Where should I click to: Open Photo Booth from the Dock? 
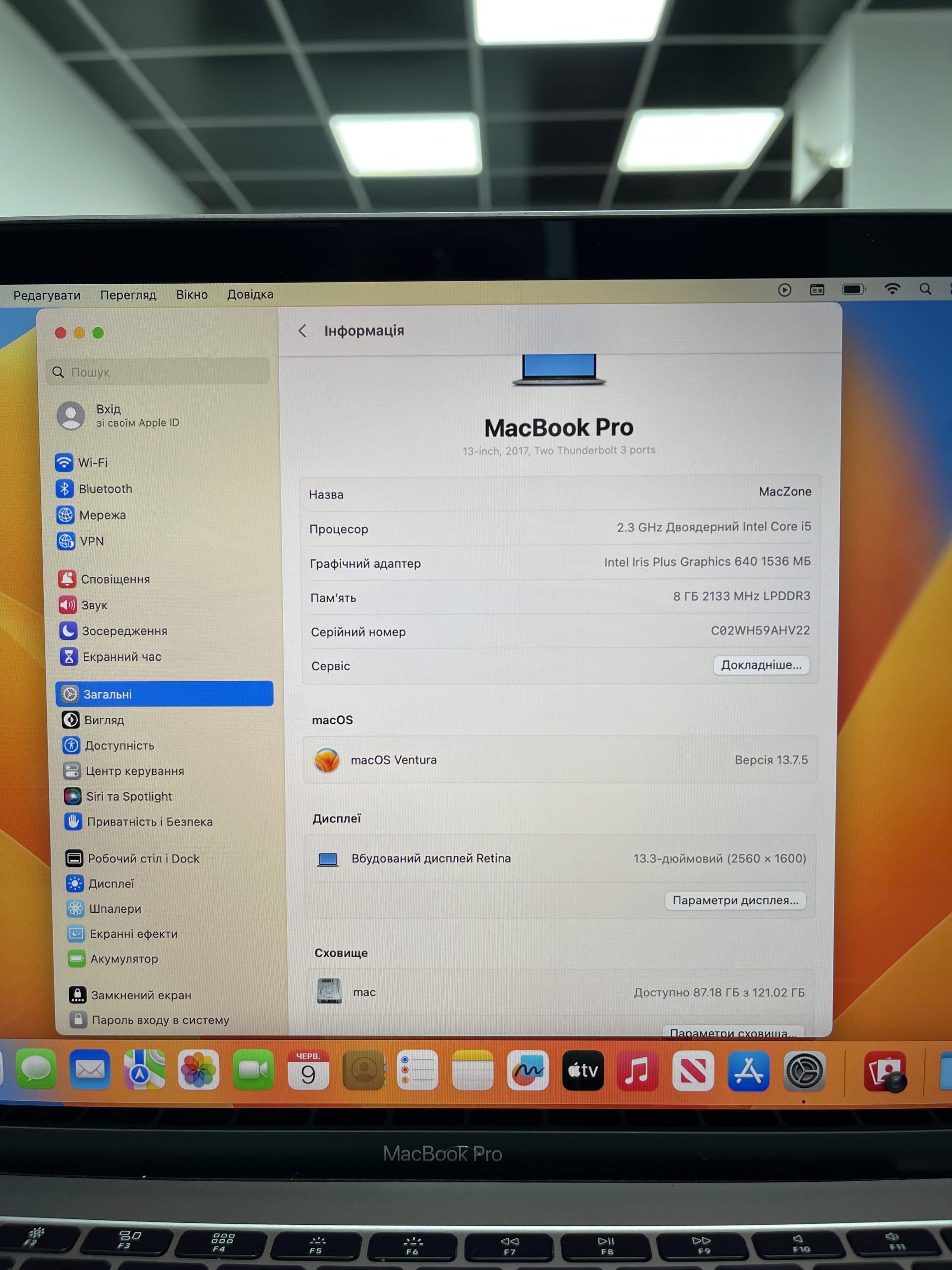(886, 1072)
